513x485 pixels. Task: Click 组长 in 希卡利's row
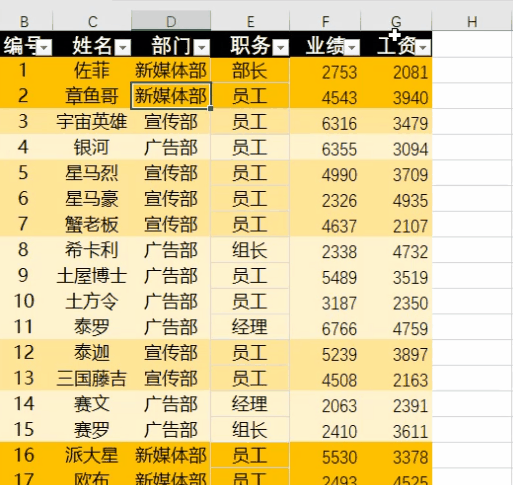(x=250, y=250)
